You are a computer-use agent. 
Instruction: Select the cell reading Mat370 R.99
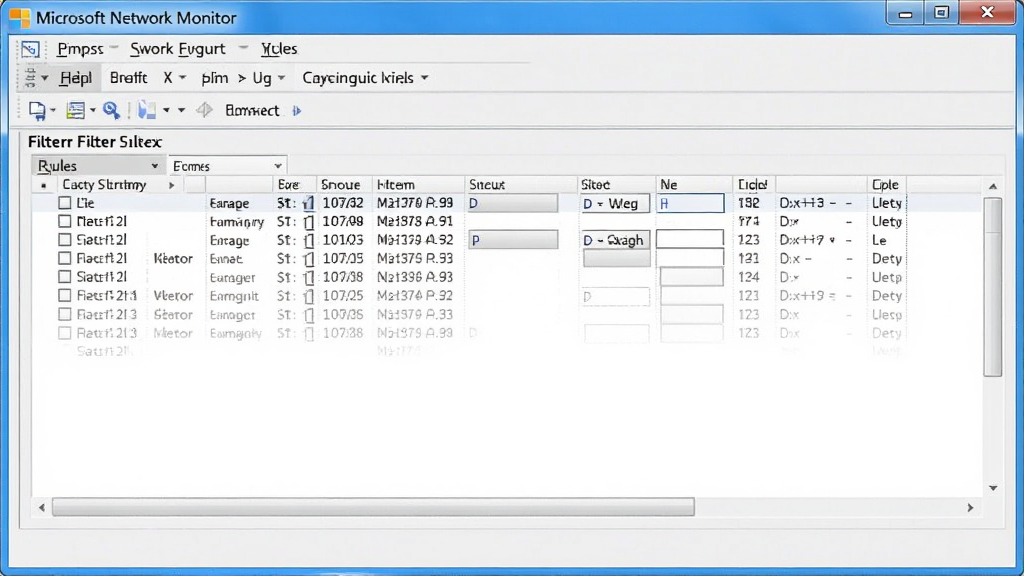415,203
